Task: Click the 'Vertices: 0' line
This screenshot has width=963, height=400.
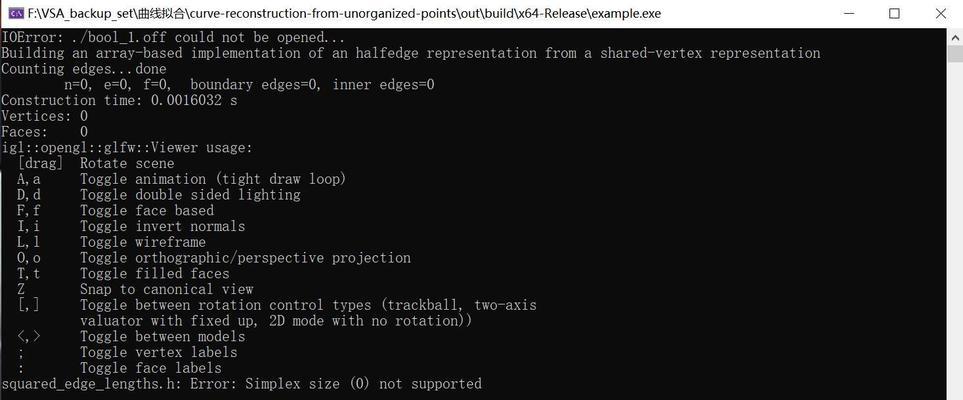Action: (44, 116)
